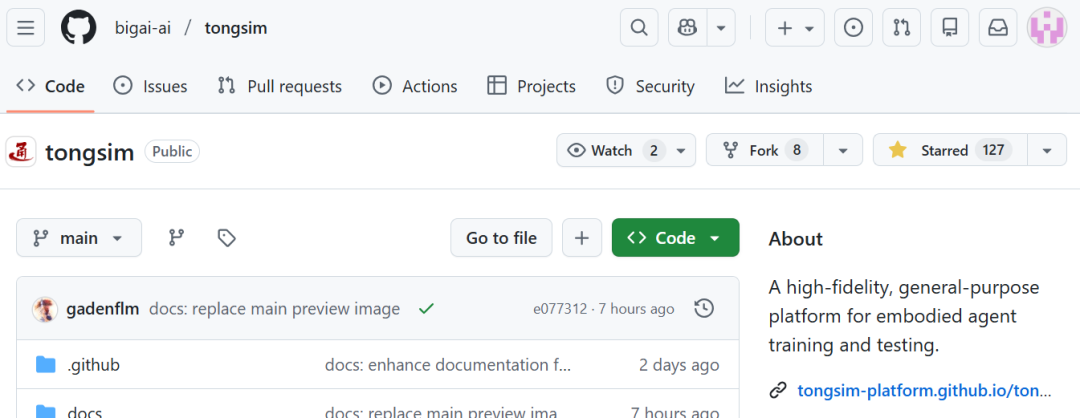Click the Go to file button
Screen dimensions: 1080x418
(x=501, y=238)
